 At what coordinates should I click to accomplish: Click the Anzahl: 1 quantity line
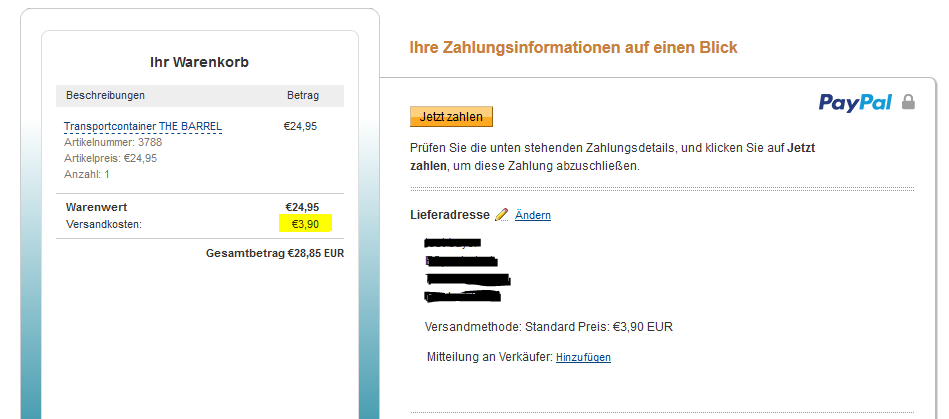[x=87, y=174]
